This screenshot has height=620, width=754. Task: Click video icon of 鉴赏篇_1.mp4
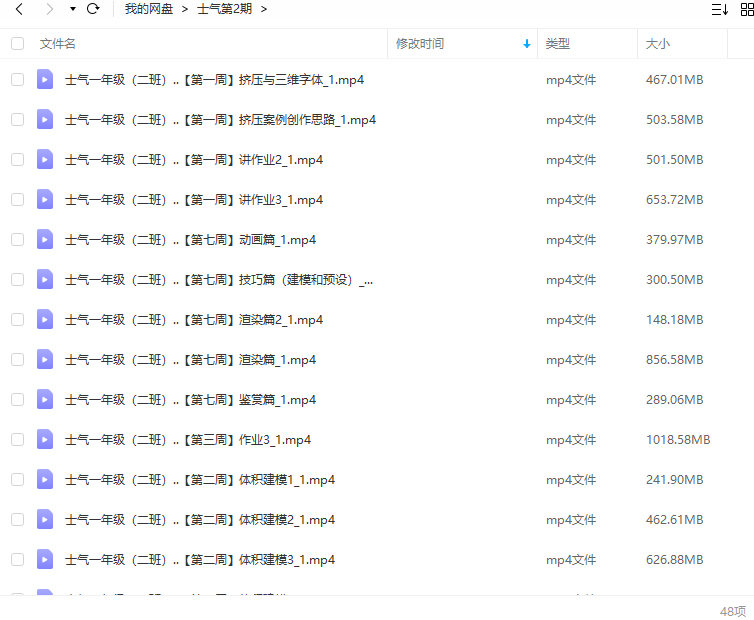45,399
